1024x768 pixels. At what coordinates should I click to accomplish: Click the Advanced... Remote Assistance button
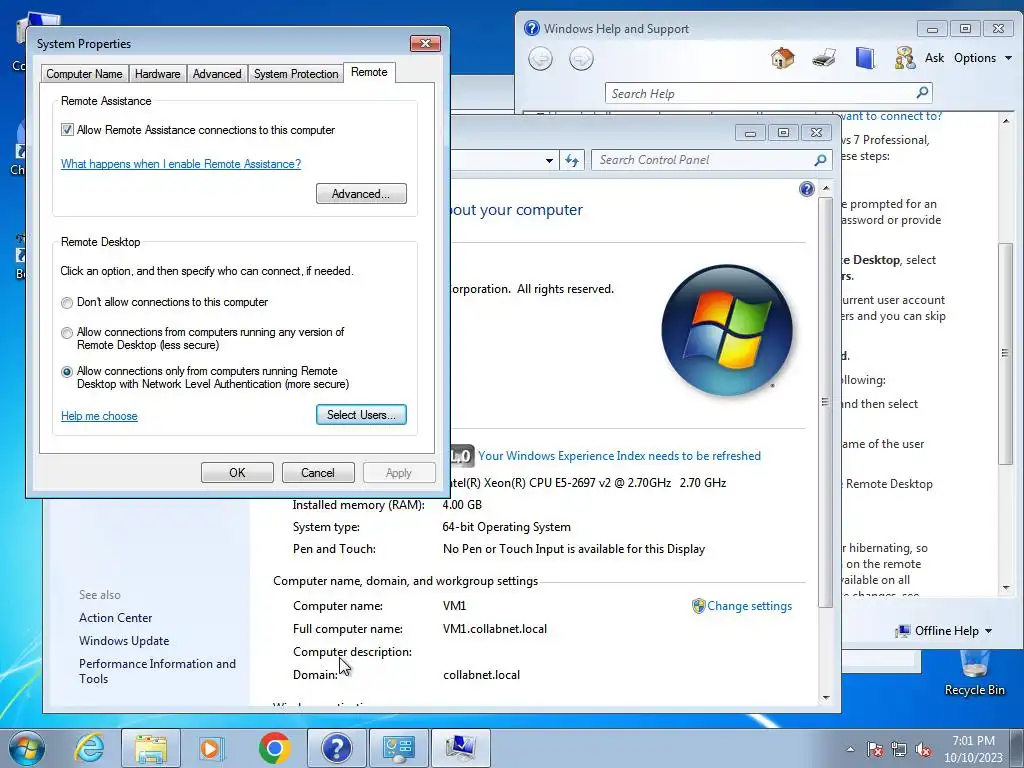(361, 194)
